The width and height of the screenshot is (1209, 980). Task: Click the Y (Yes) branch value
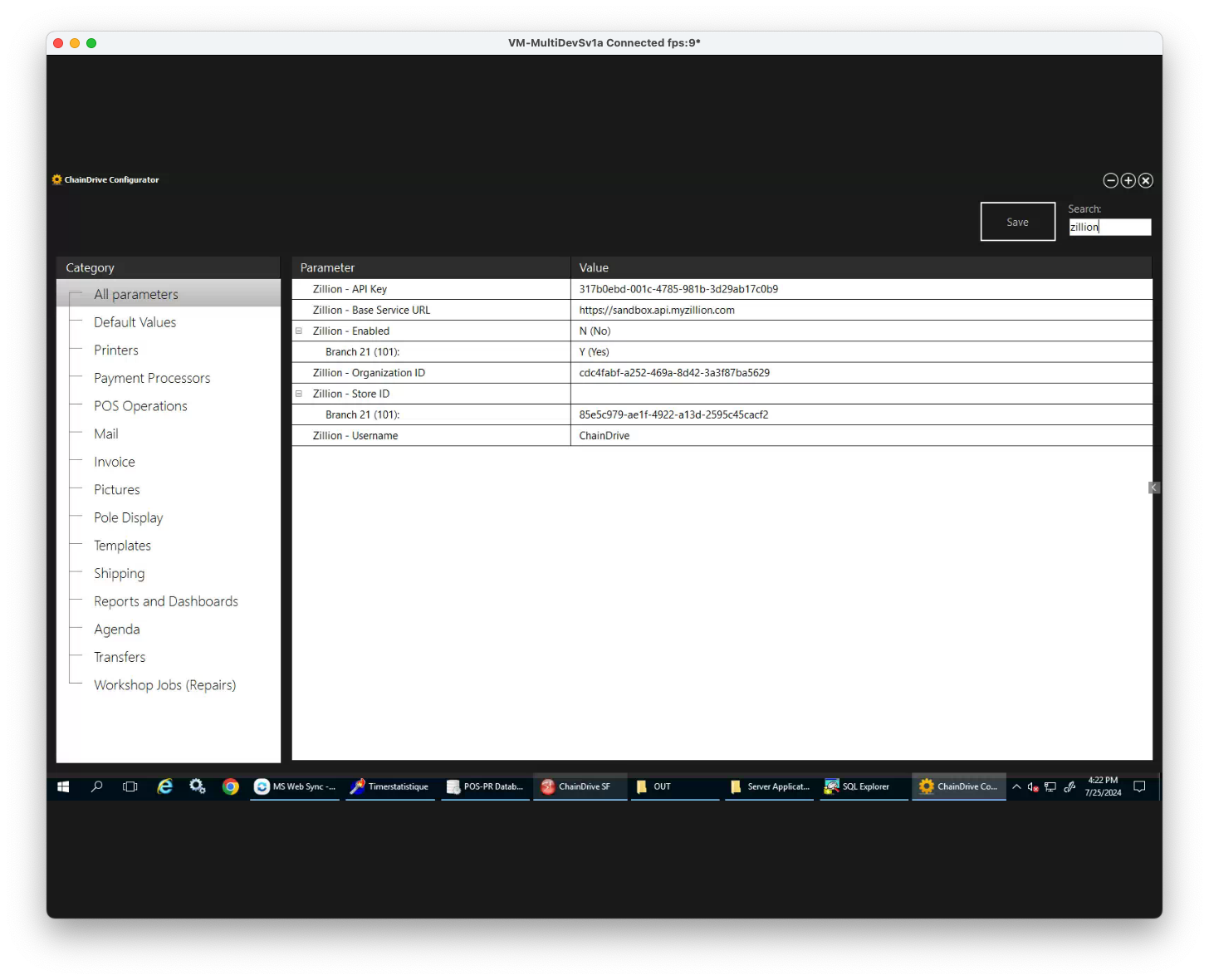point(862,352)
